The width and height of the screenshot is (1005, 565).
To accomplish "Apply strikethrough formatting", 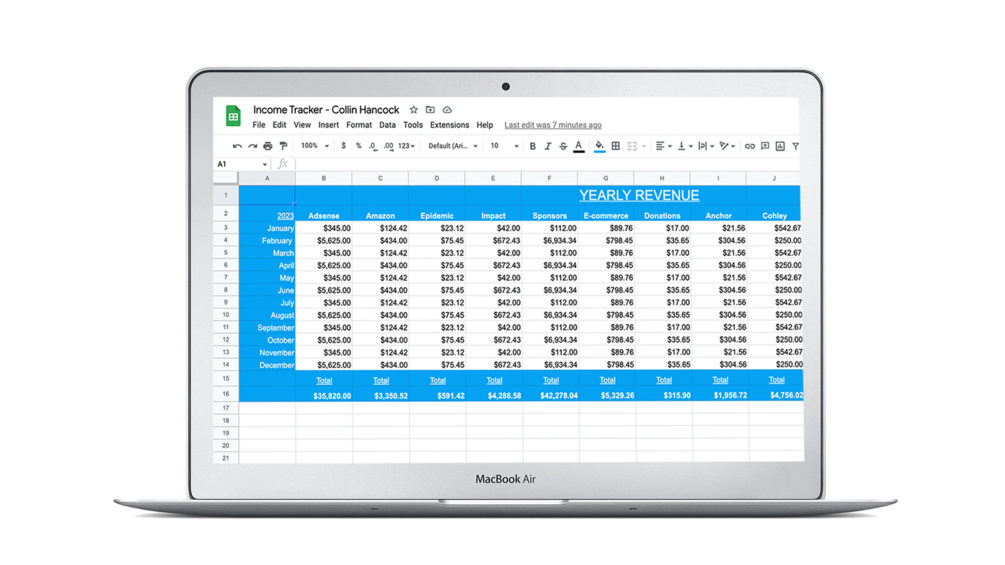I will point(563,146).
